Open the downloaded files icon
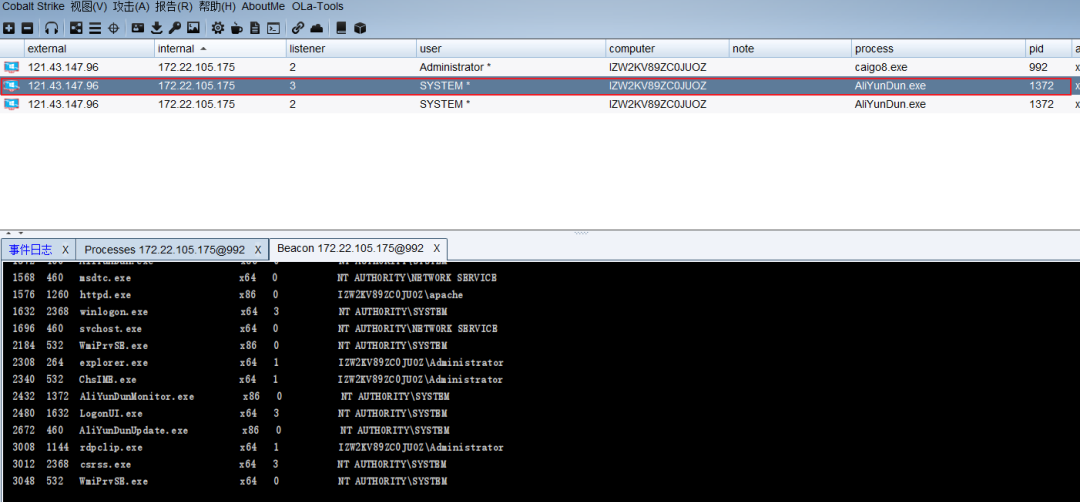Image resolution: width=1080 pixels, height=502 pixels. pos(156,28)
